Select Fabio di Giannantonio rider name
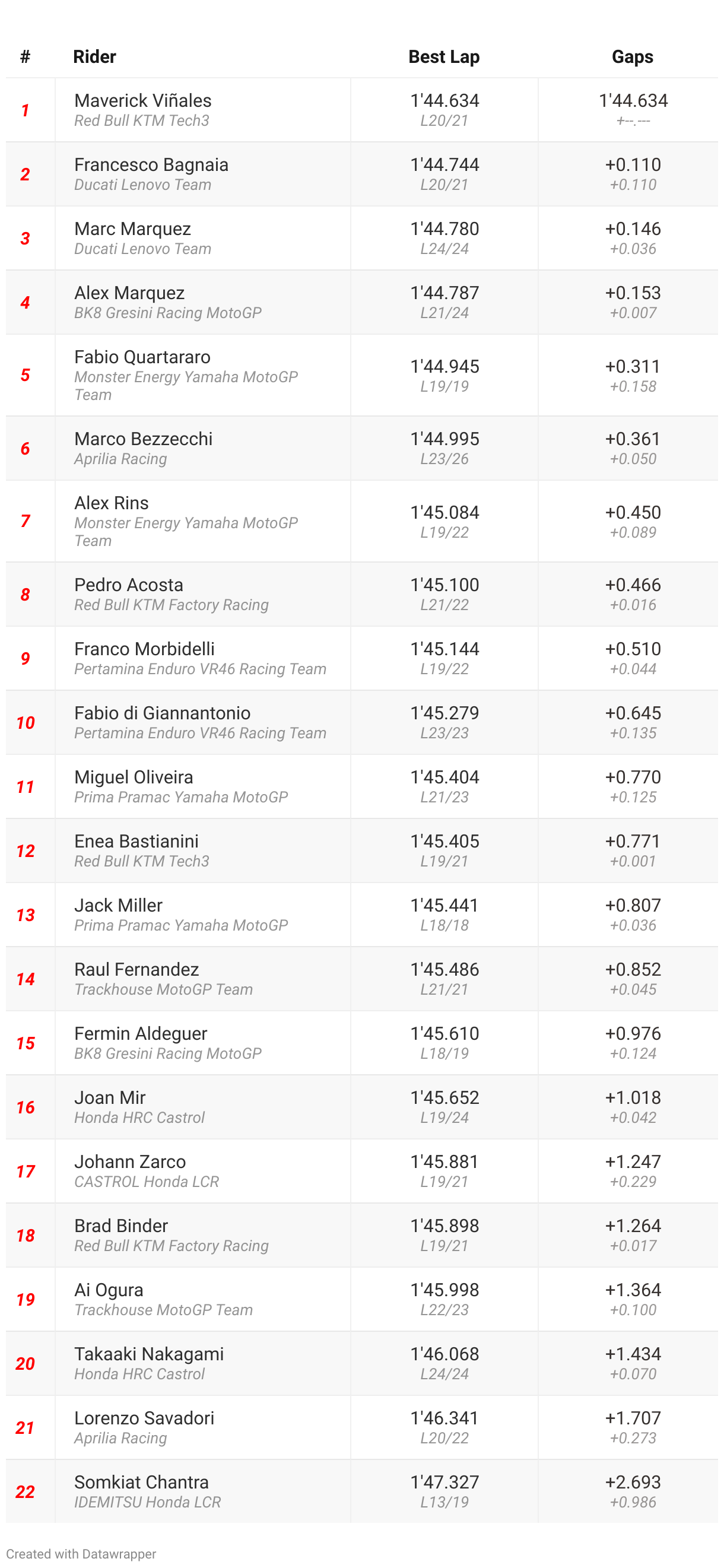Image resolution: width=724 pixels, height=1568 pixels. click(x=163, y=713)
